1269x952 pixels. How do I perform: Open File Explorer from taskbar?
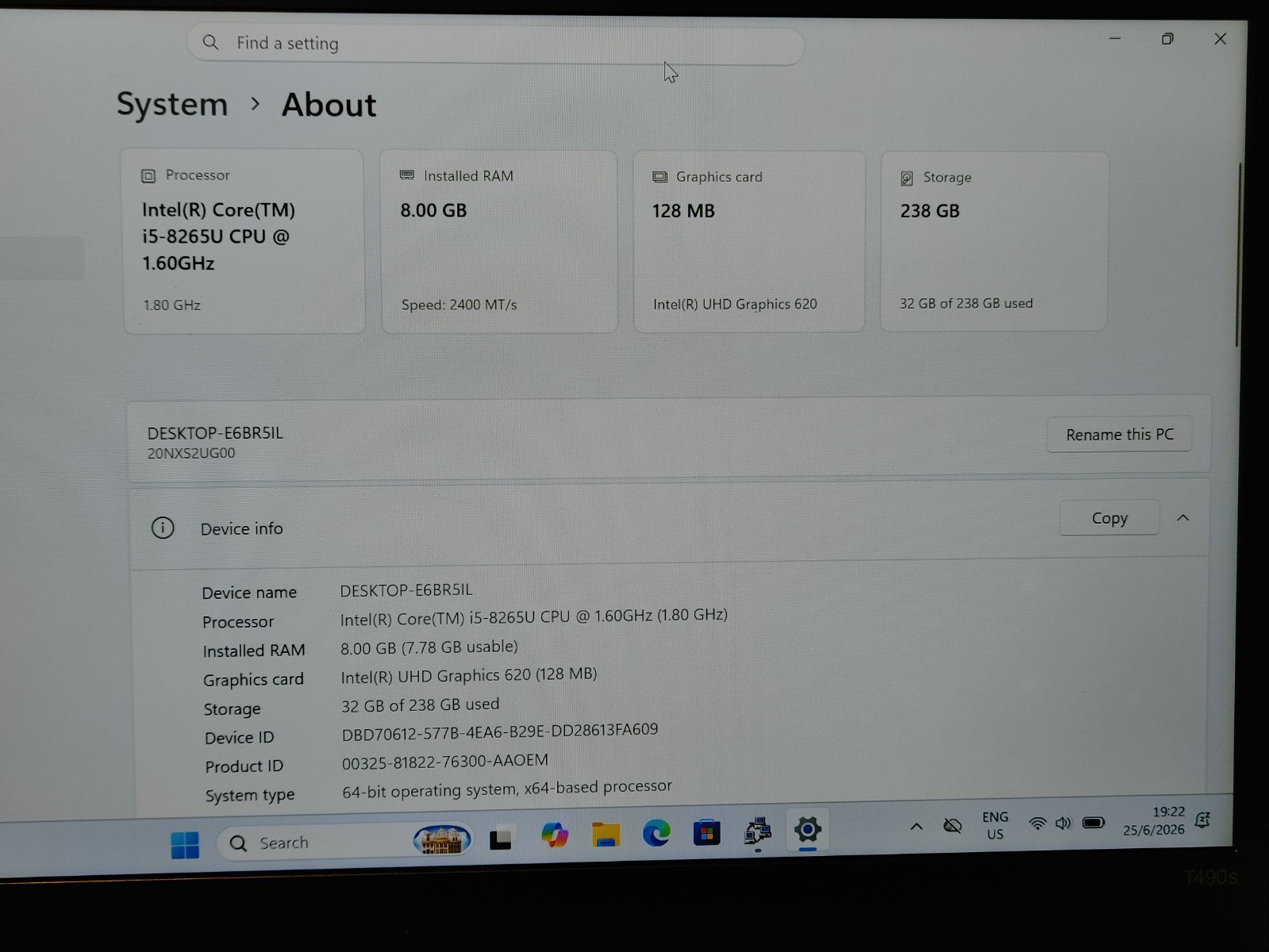606,835
